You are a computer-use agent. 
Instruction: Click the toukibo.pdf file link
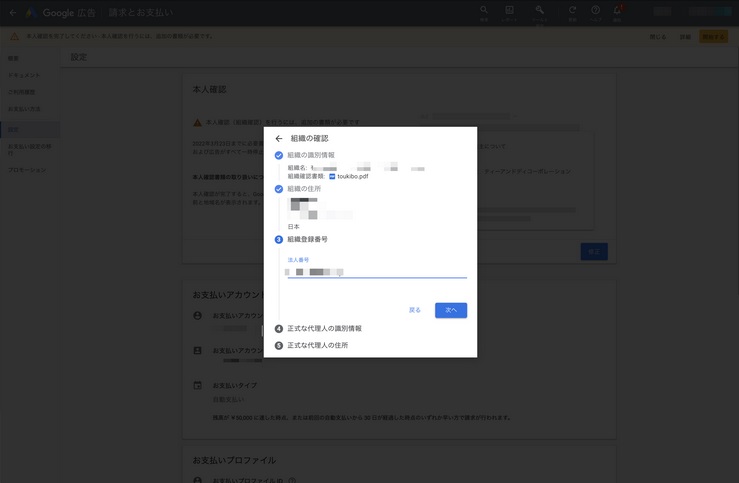coord(353,177)
